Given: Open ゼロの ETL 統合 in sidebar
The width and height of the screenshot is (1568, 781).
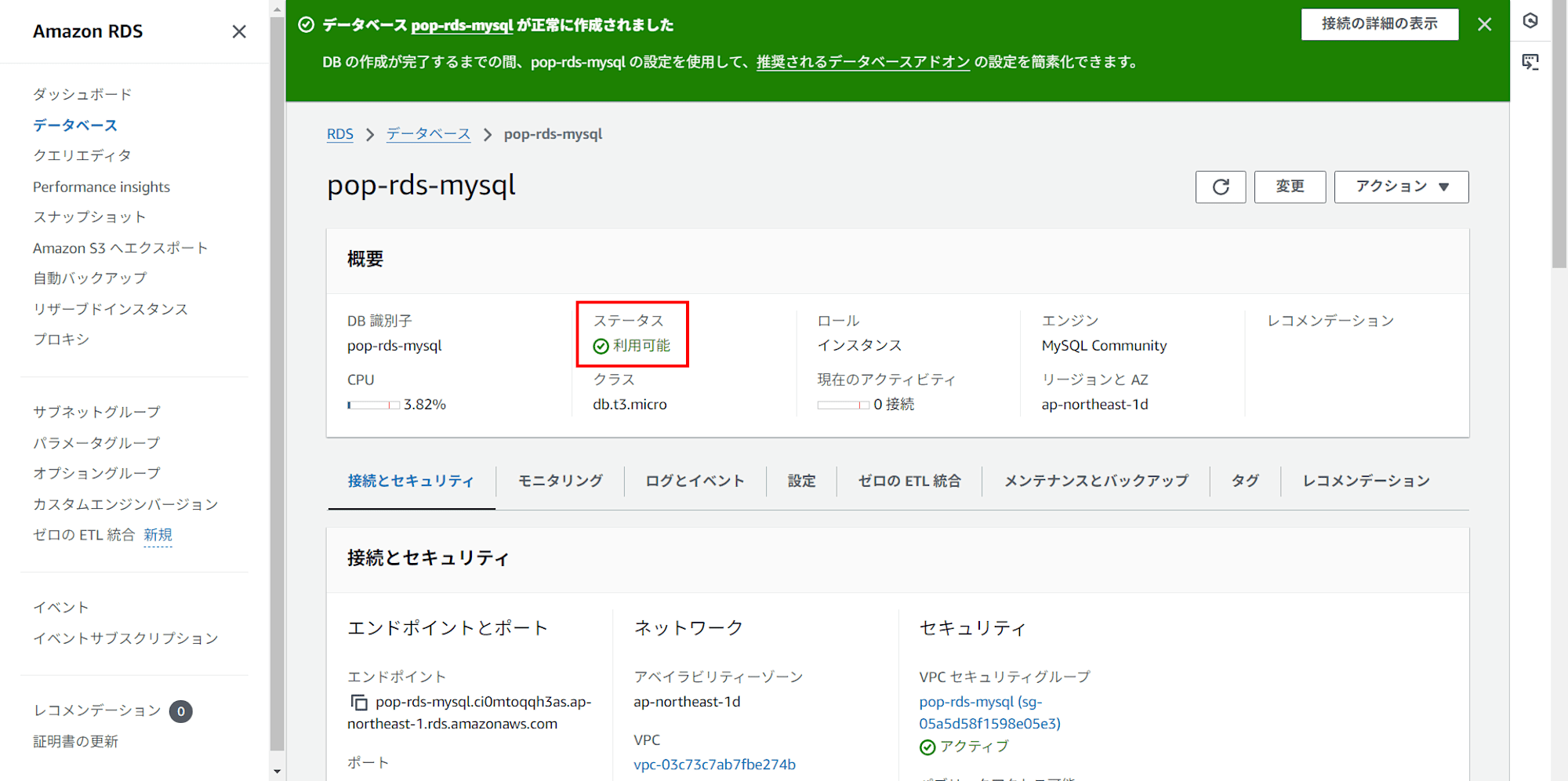Looking at the screenshot, I should 84,535.
